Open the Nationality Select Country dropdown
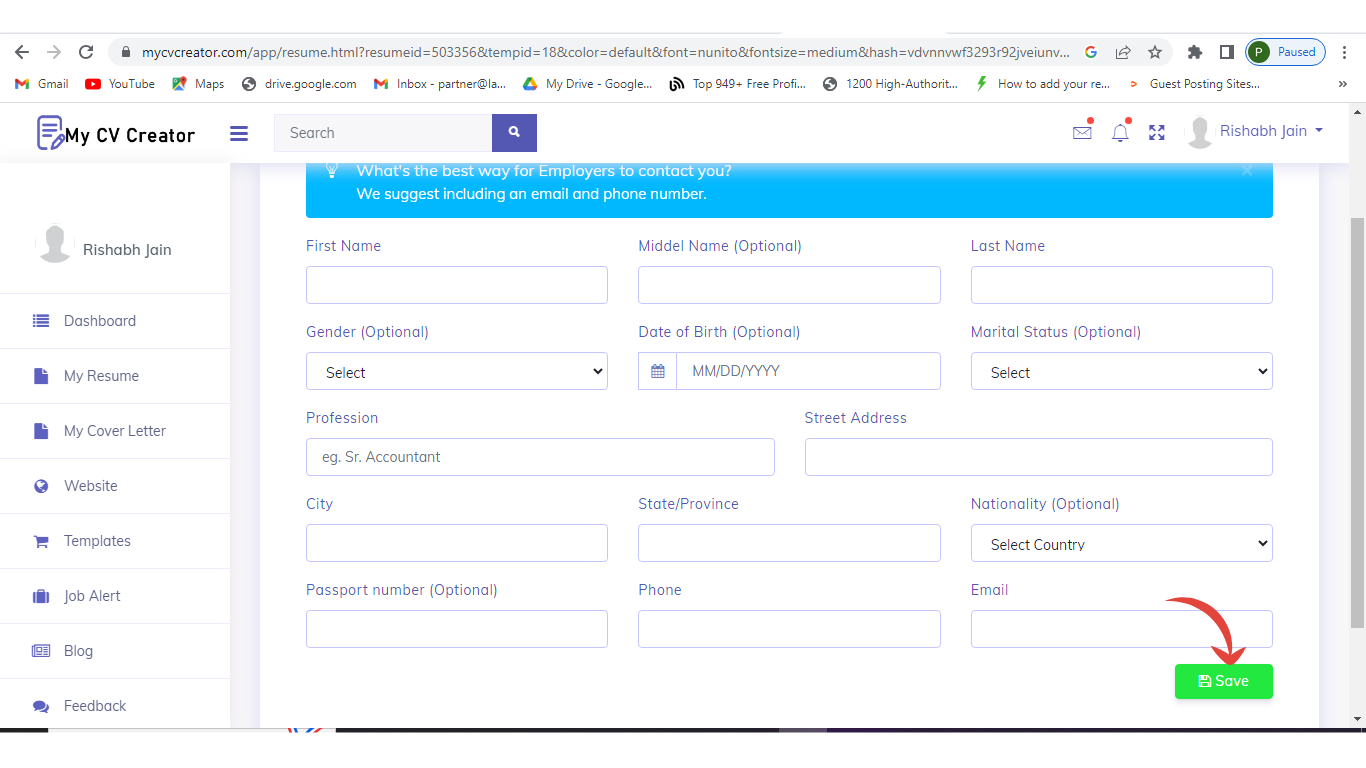Image resolution: width=1366 pixels, height=768 pixels. pyautogui.click(x=1121, y=543)
